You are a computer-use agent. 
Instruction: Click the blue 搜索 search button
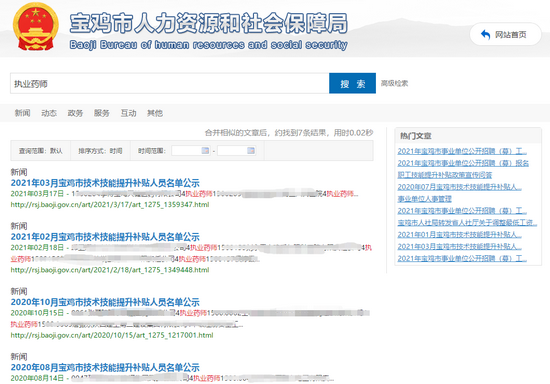click(x=352, y=83)
